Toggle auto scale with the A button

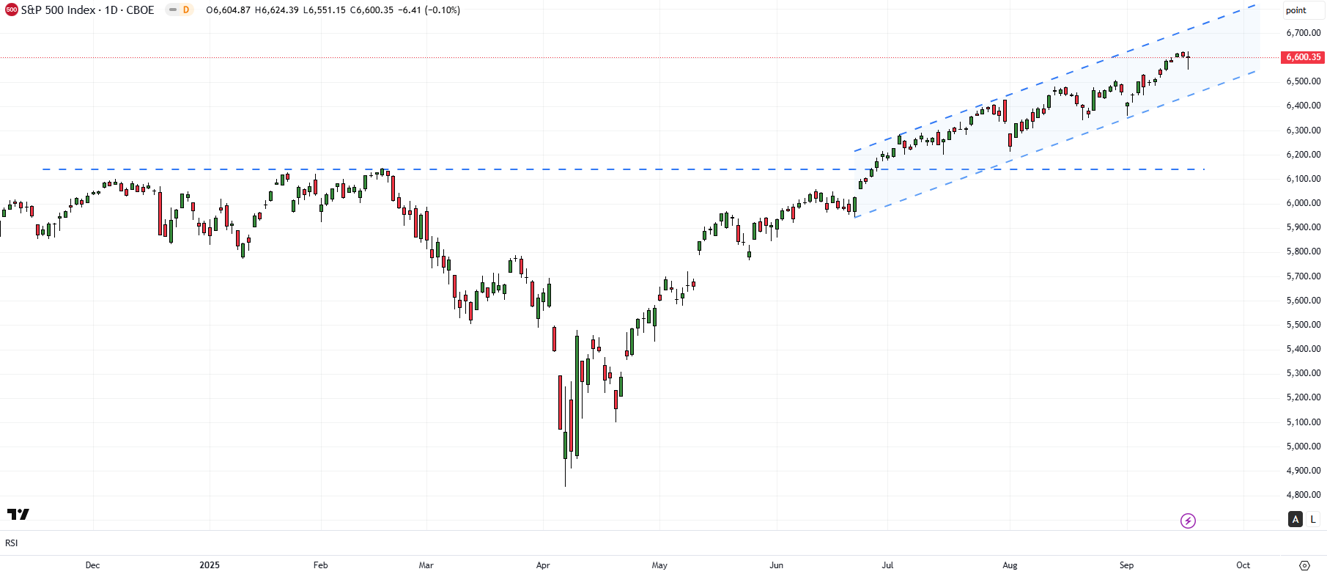tap(1295, 519)
